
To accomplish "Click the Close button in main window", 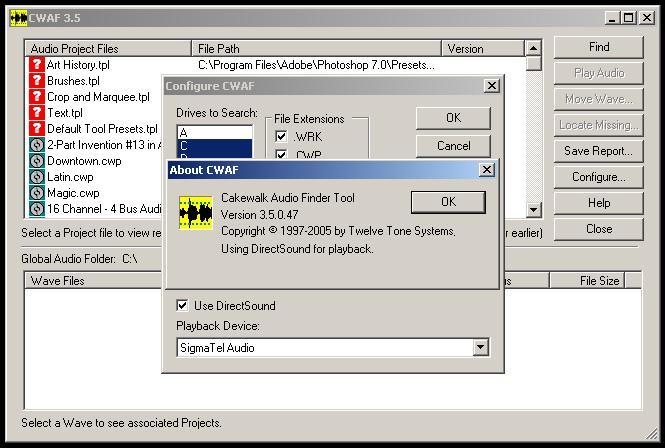I will (x=599, y=229).
